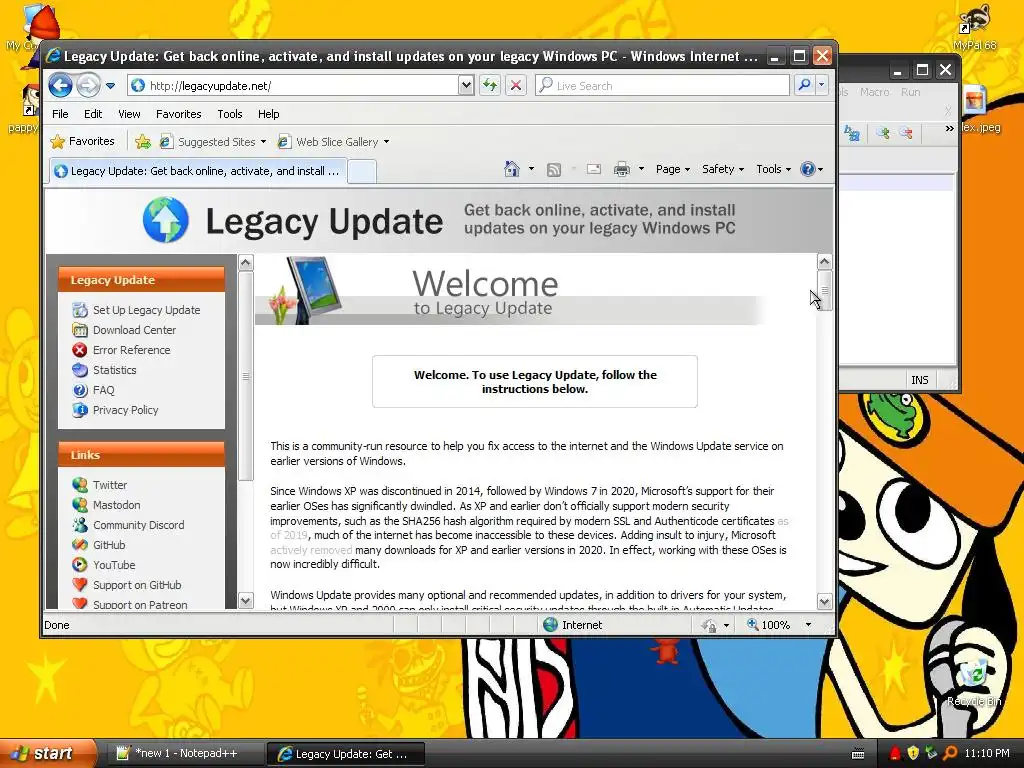
Task: Click Add to Favorites Bar star icon
Action: 142,142
